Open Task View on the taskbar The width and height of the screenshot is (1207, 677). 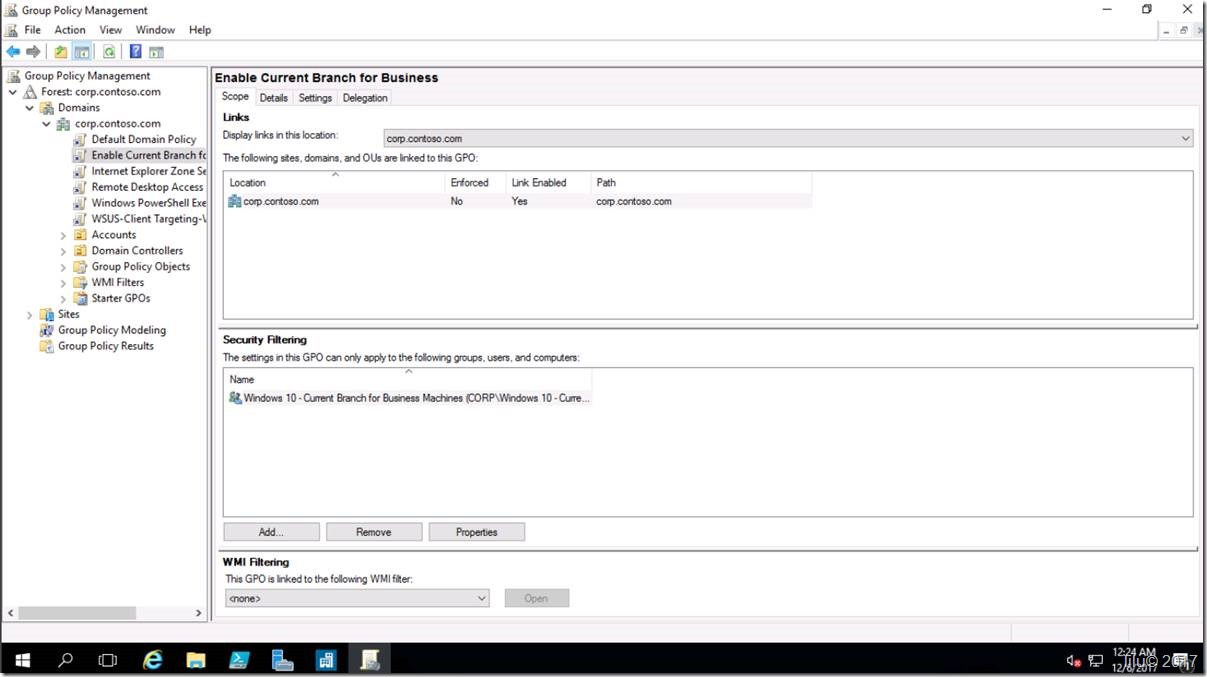(108, 660)
